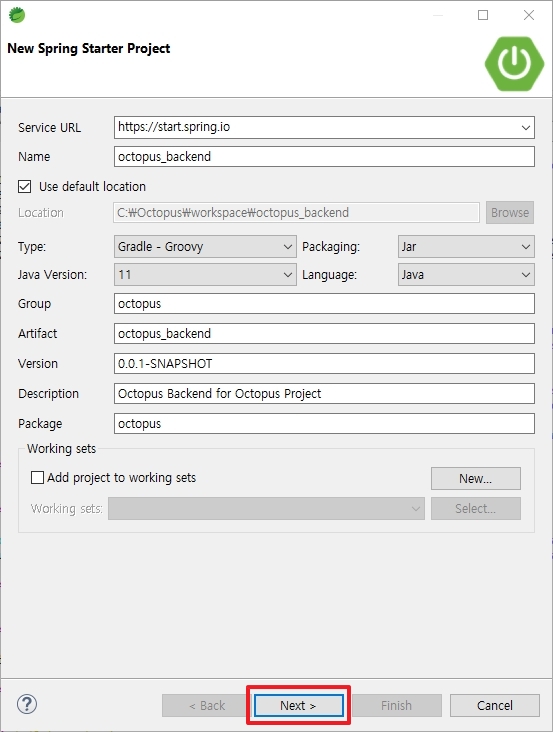Click the New Spring Starter Project heading
This screenshot has width=553, height=732.
click(89, 49)
